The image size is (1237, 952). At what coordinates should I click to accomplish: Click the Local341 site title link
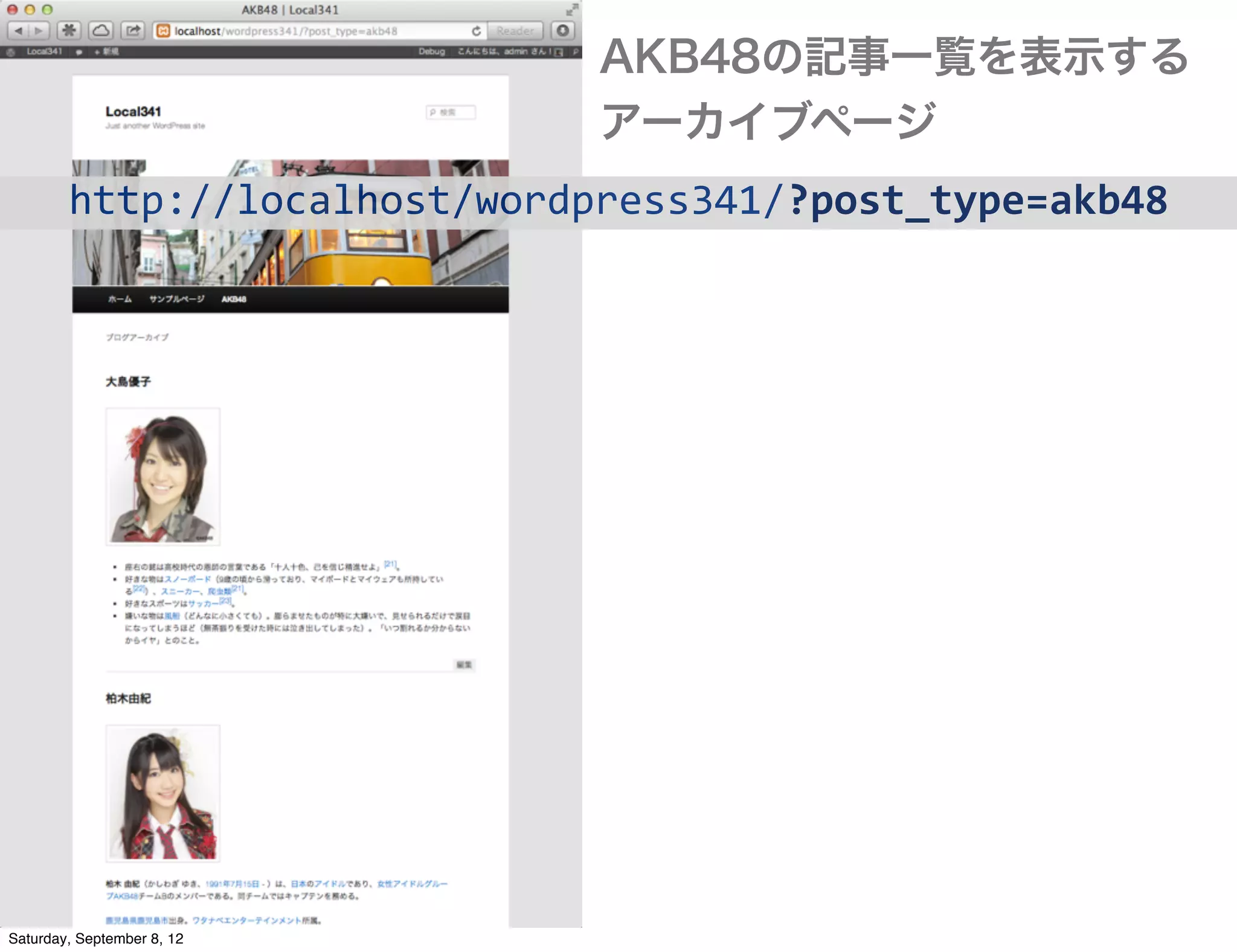[133, 112]
